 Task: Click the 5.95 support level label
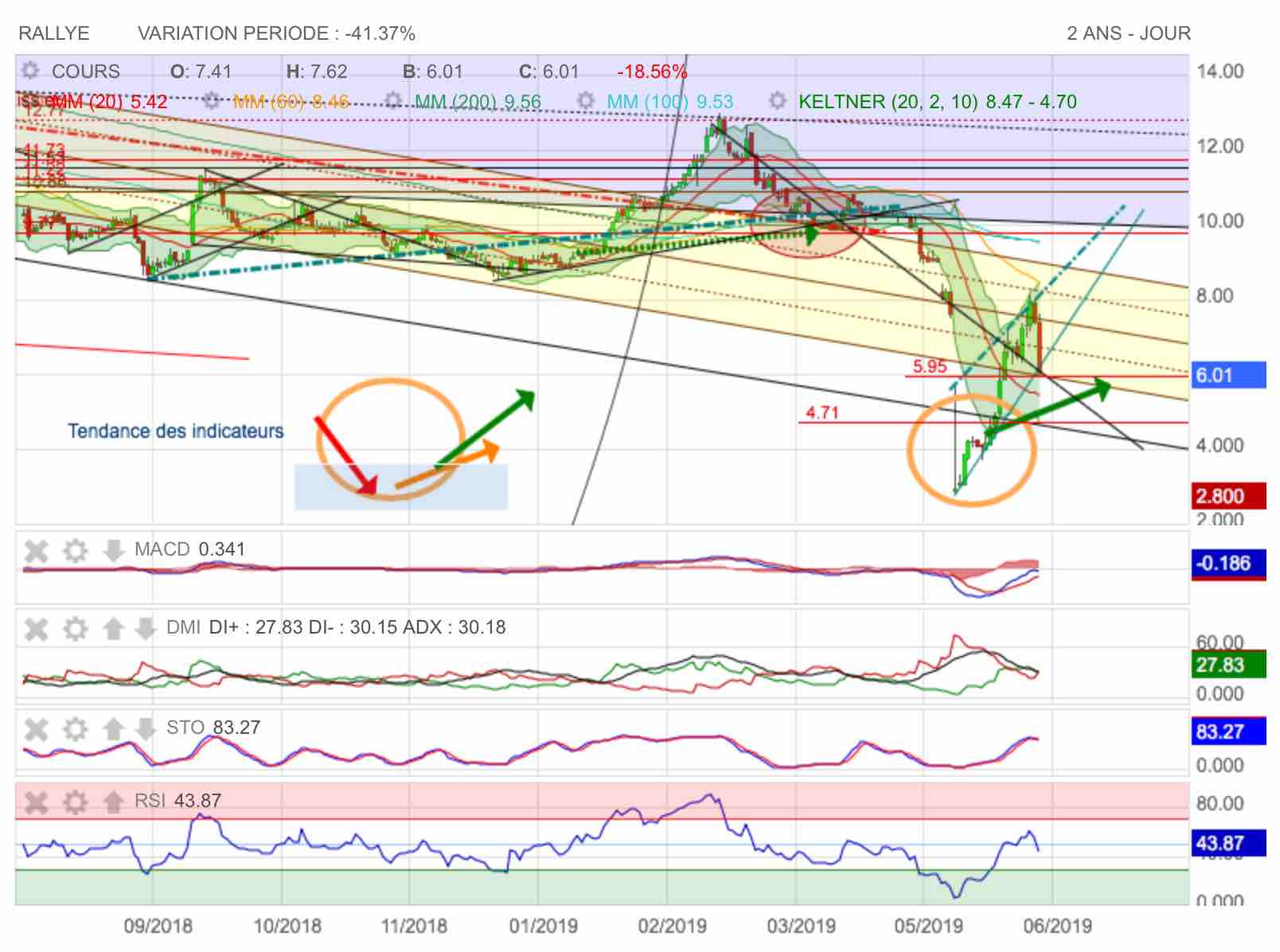929,366
